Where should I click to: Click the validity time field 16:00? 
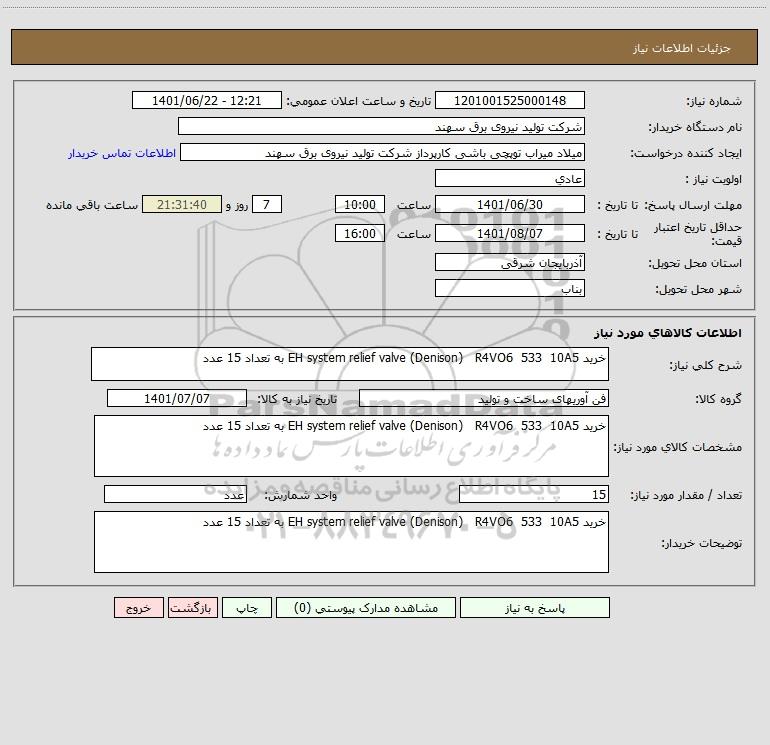pyautogui.click(x=359, y=233)
